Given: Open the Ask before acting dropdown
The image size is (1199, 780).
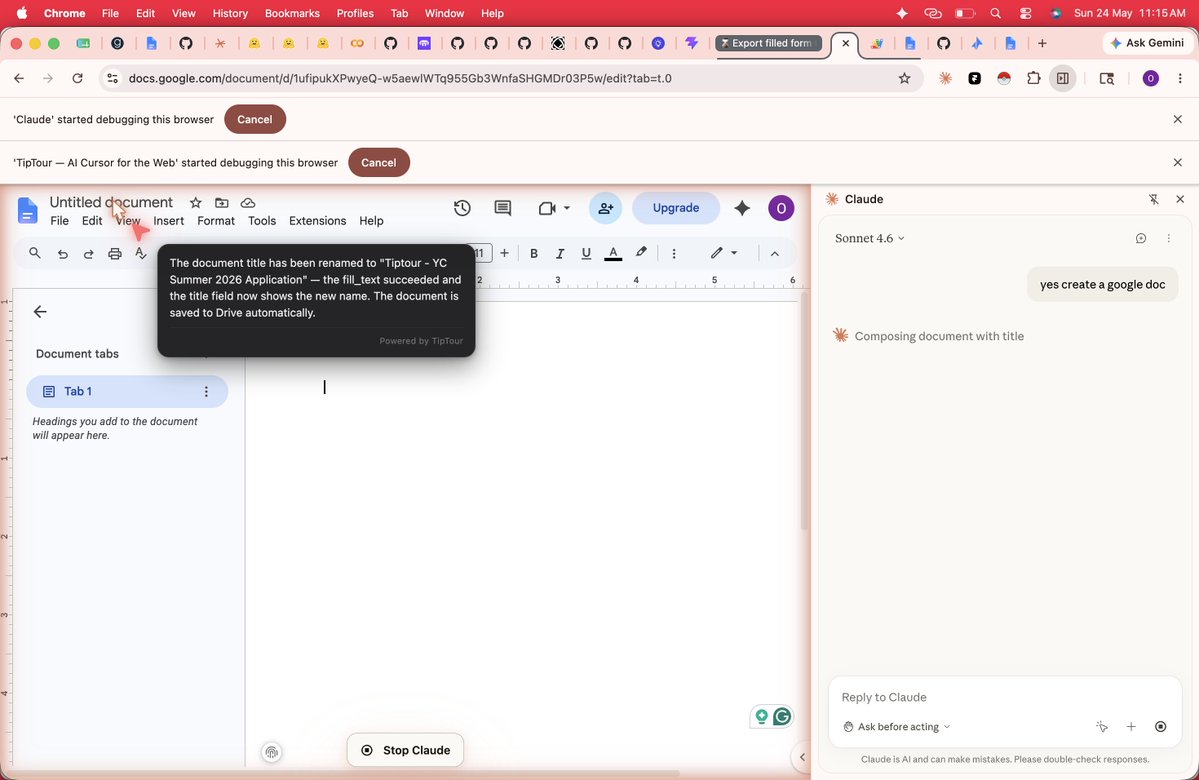Looking at the screenshot, I should [896, 727].
